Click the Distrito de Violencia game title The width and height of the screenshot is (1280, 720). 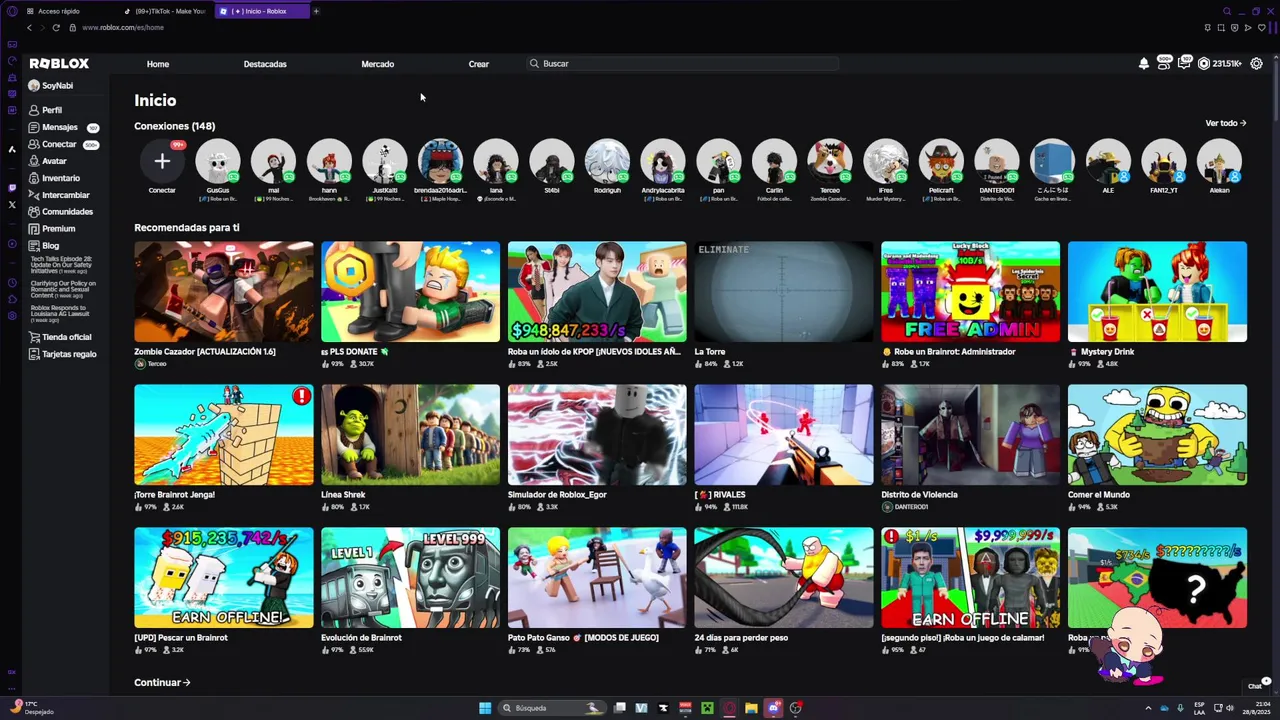click(919, 495)
